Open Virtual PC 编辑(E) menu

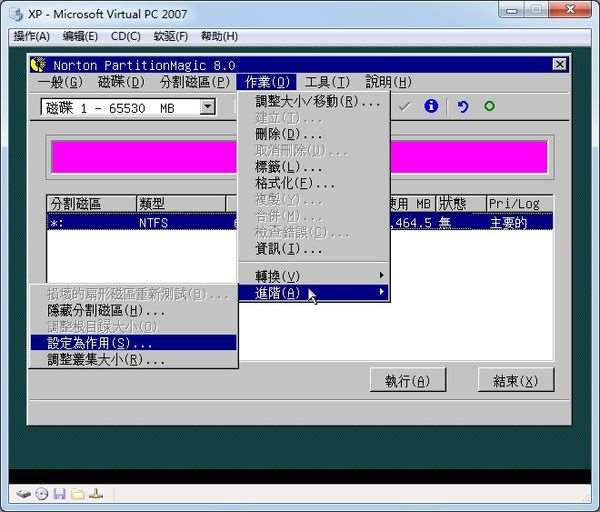coord(80,36)
